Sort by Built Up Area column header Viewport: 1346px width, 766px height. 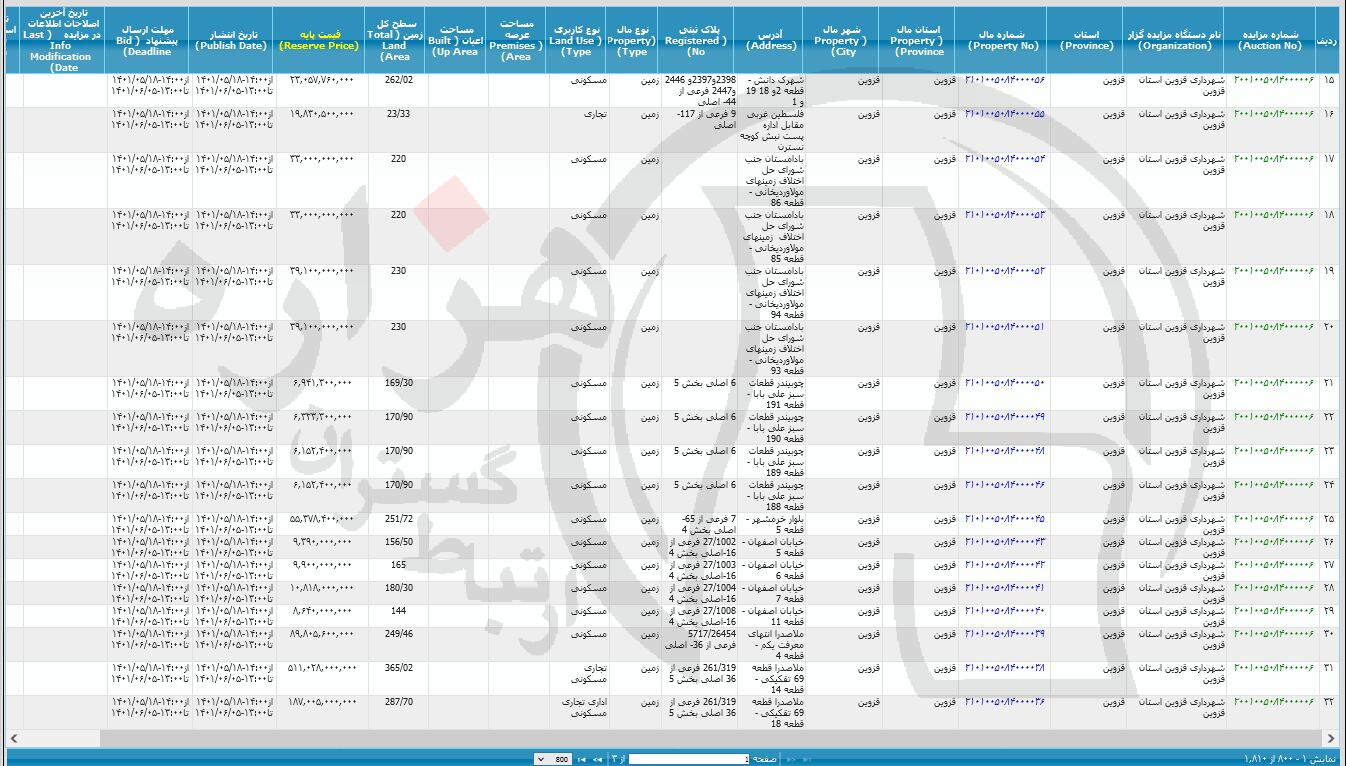coord(456,40)
